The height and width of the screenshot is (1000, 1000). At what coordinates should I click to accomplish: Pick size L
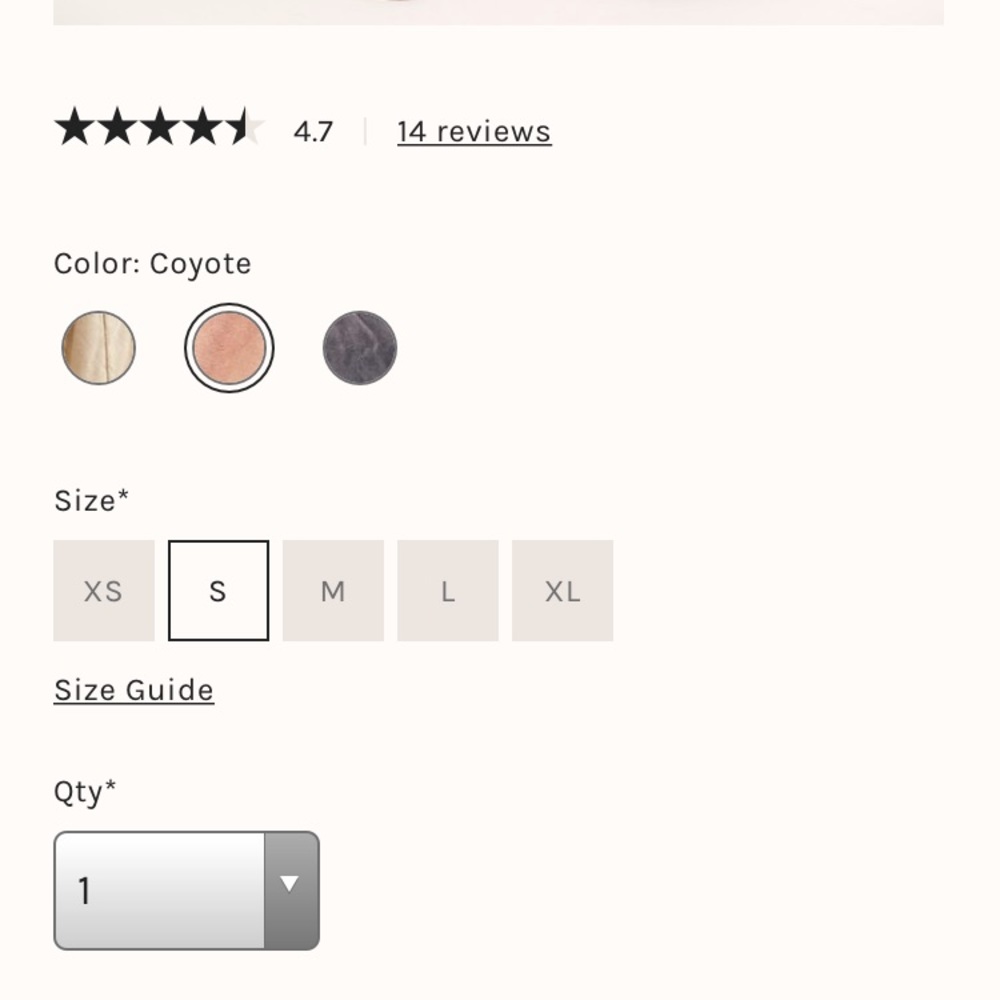(x=447, y=590)
